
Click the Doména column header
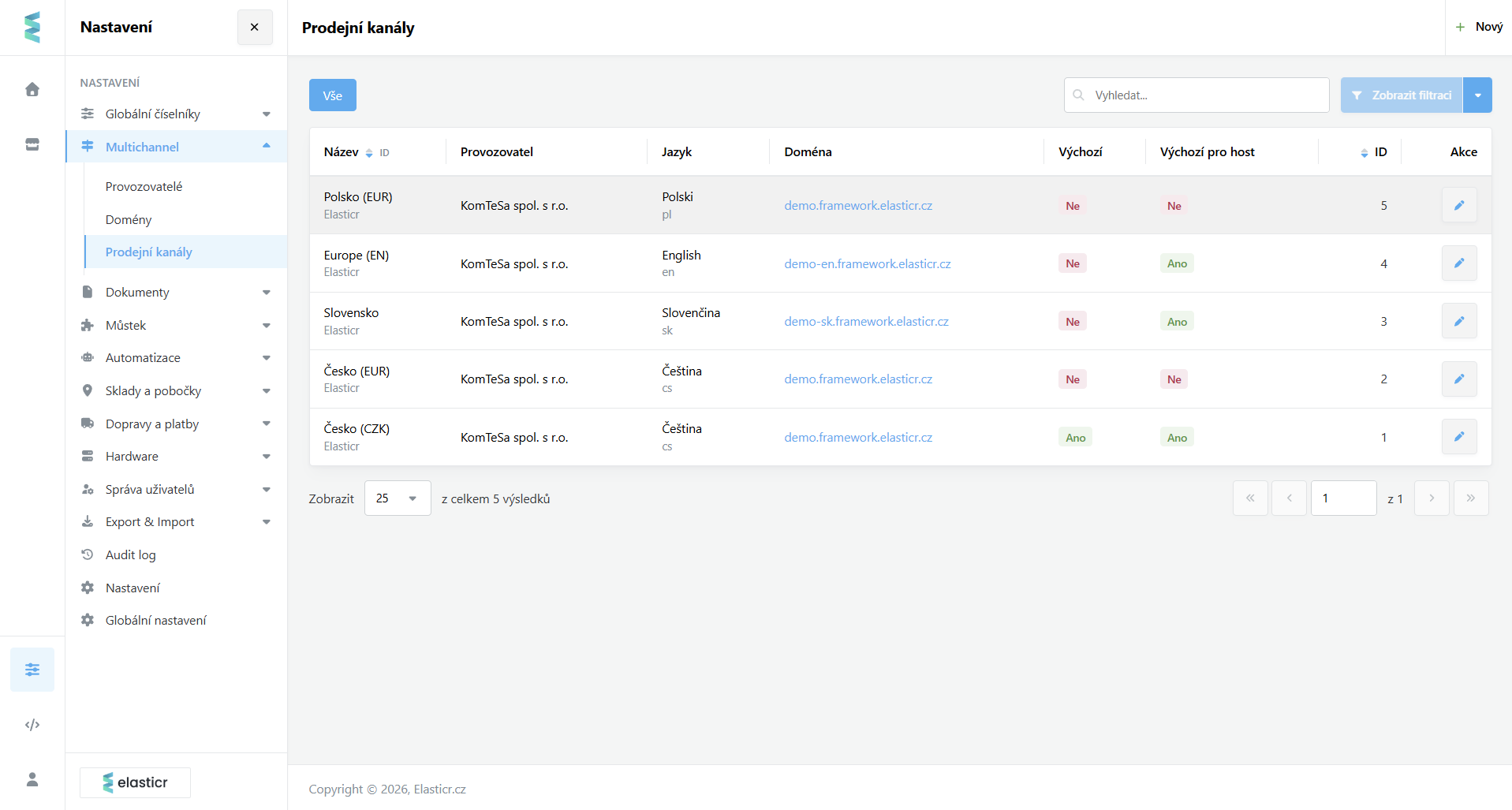click(808, 152)
